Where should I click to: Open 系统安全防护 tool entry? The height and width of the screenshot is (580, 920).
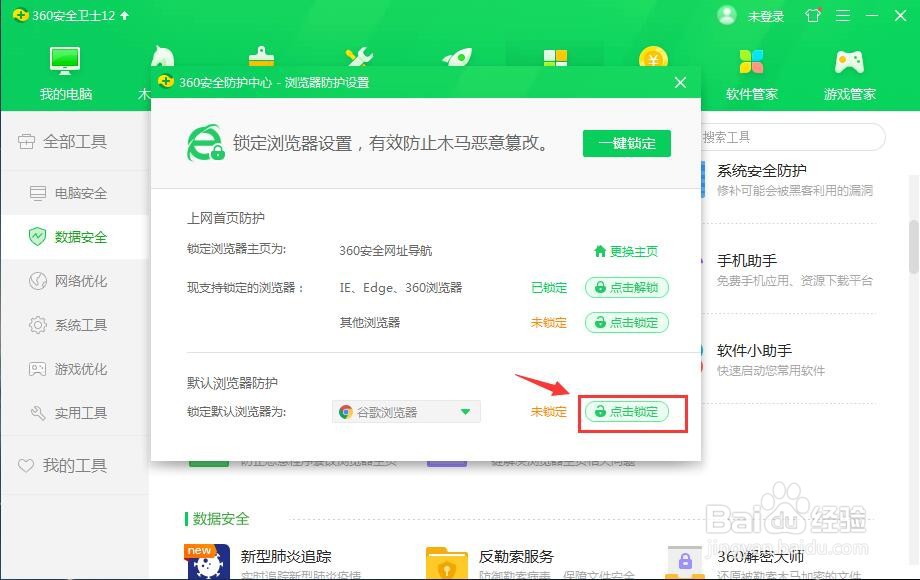795,180
